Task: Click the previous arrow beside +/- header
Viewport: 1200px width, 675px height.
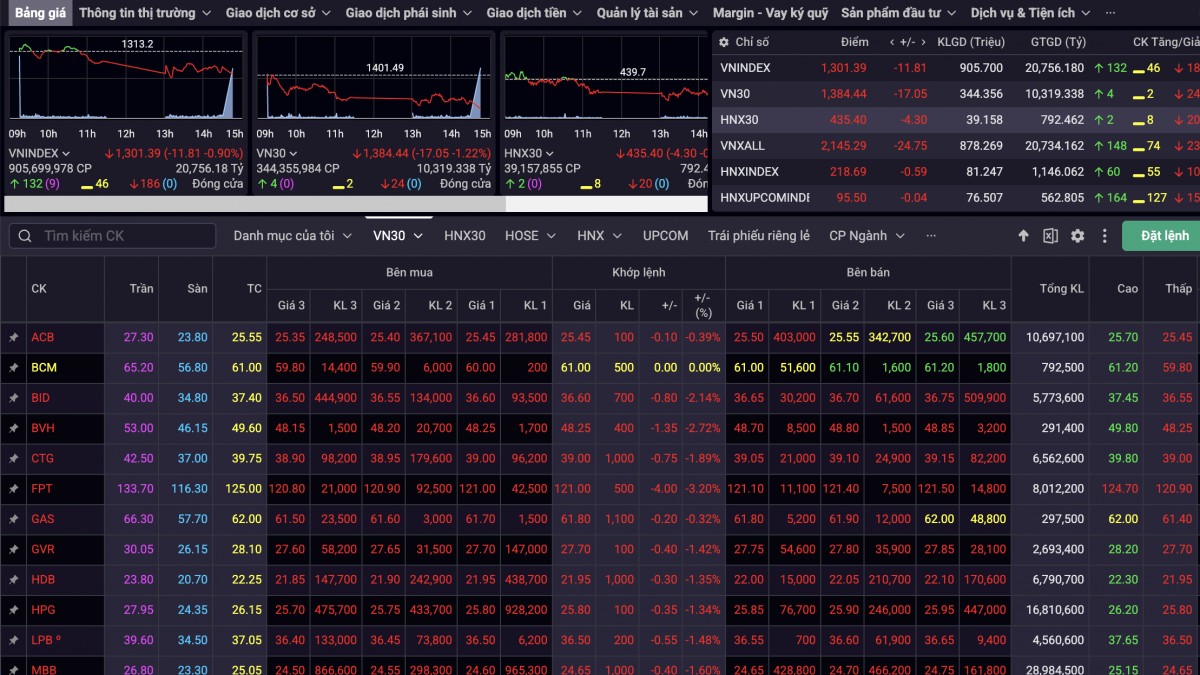Action: pyautogui.click(x=892, y=42)
